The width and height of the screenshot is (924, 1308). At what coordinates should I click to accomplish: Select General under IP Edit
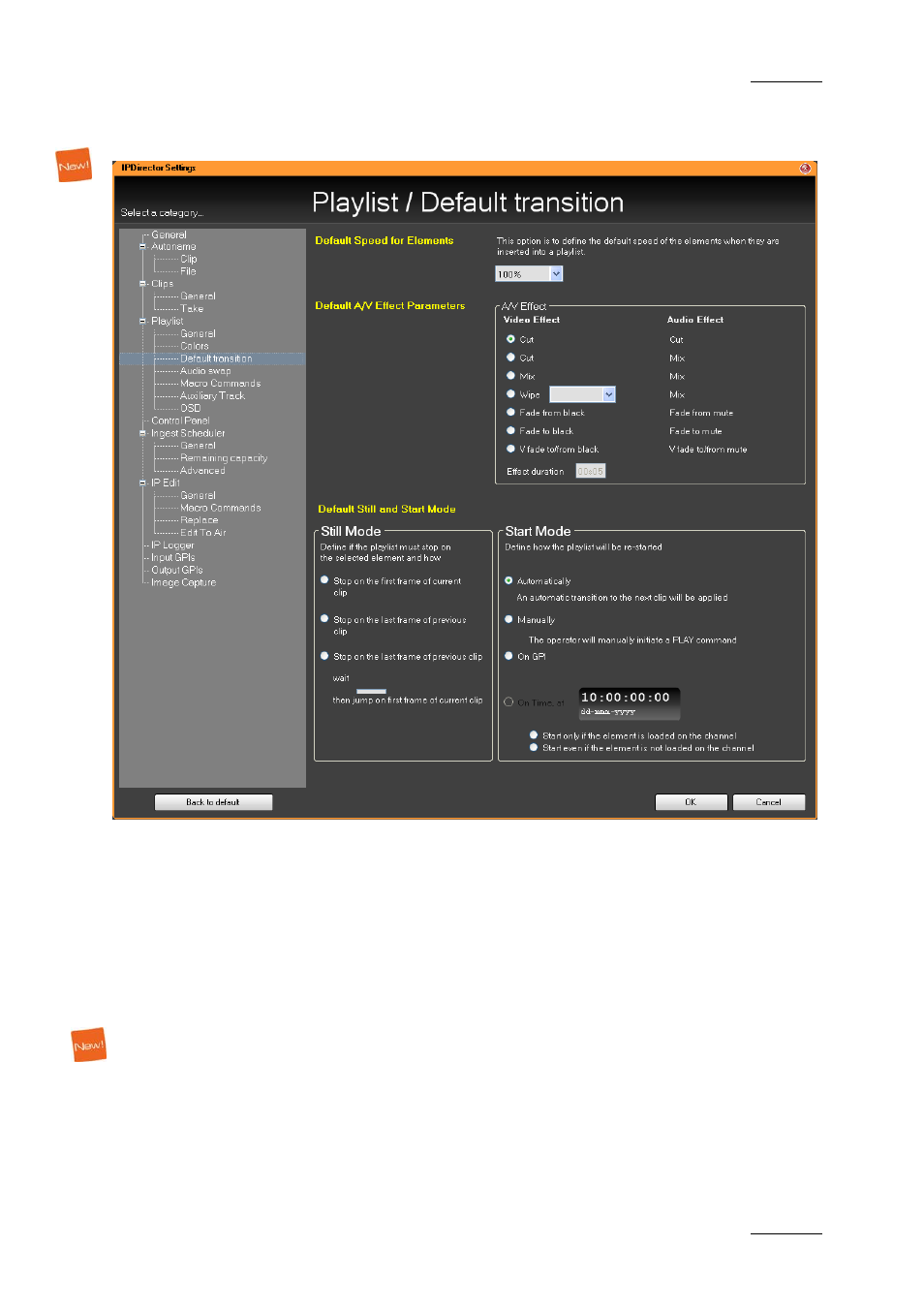coord(199,495)
